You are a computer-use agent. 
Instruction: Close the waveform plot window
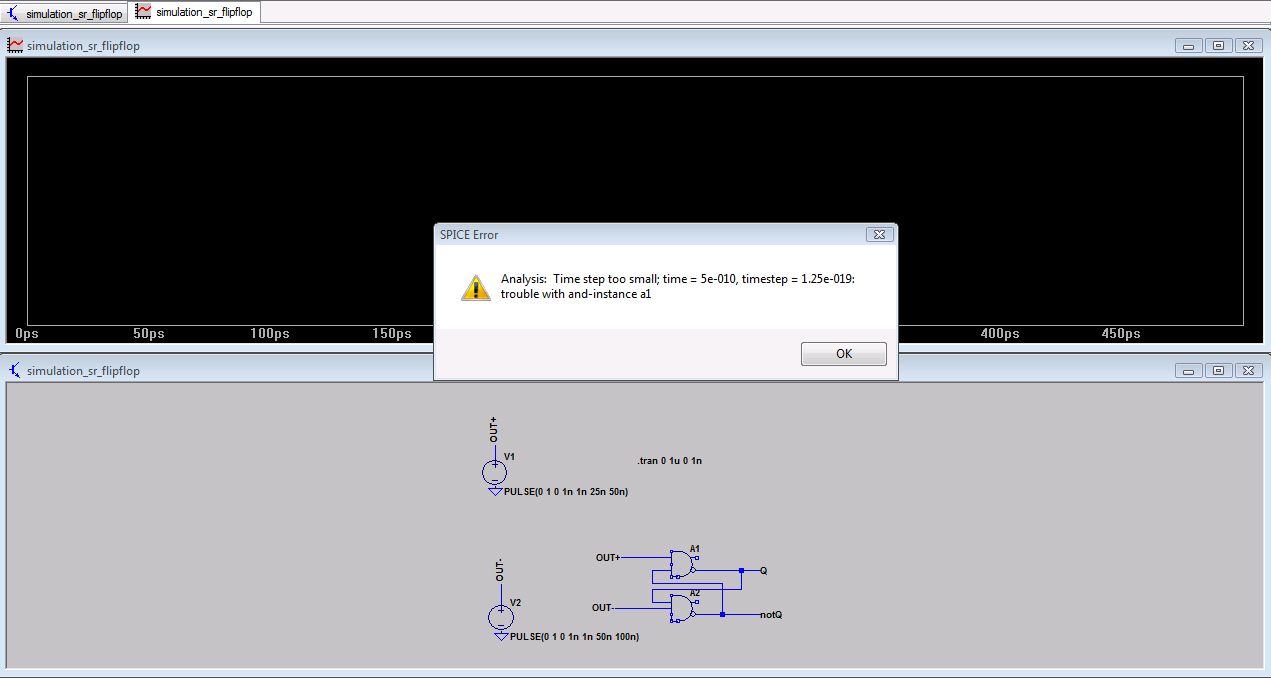pyautogui.click(x=1249, y=45)
